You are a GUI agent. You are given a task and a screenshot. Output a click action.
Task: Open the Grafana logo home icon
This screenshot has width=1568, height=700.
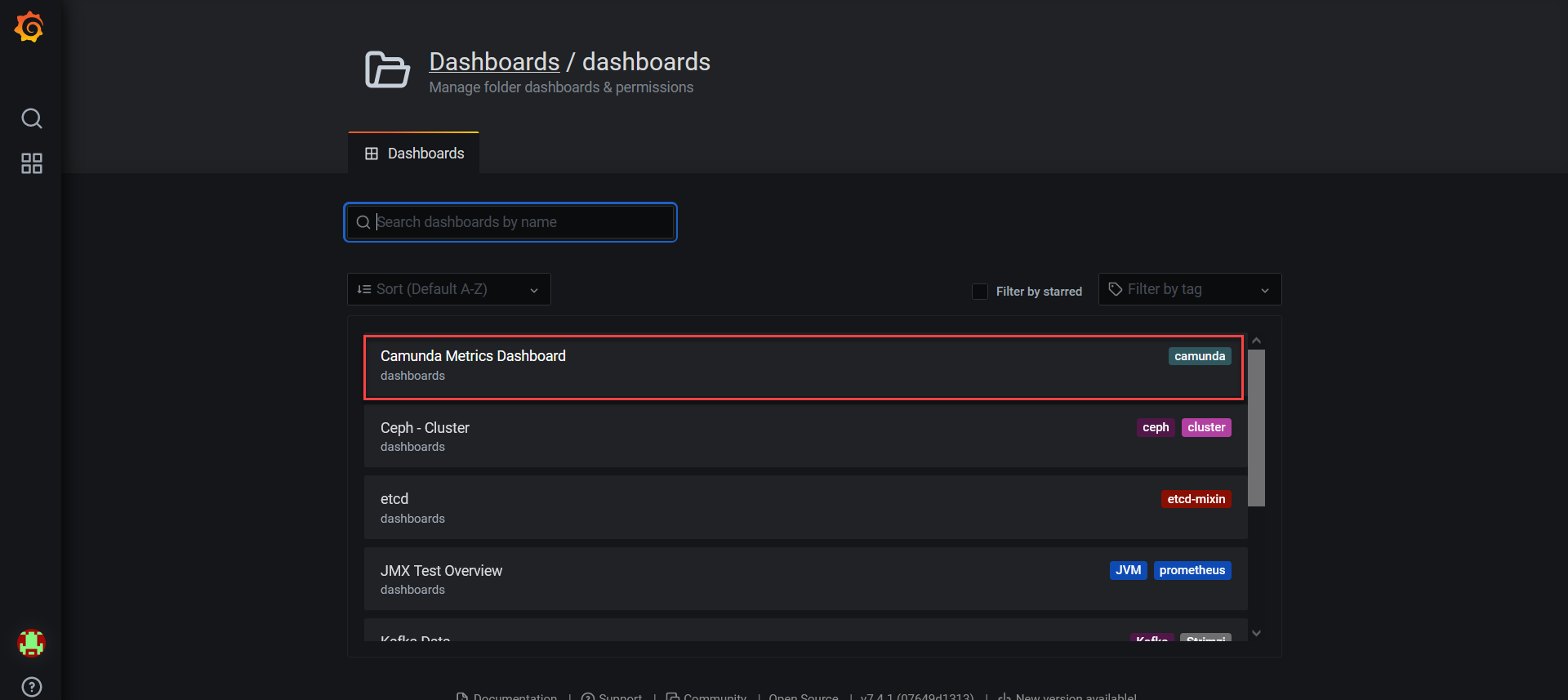(29, 27)
